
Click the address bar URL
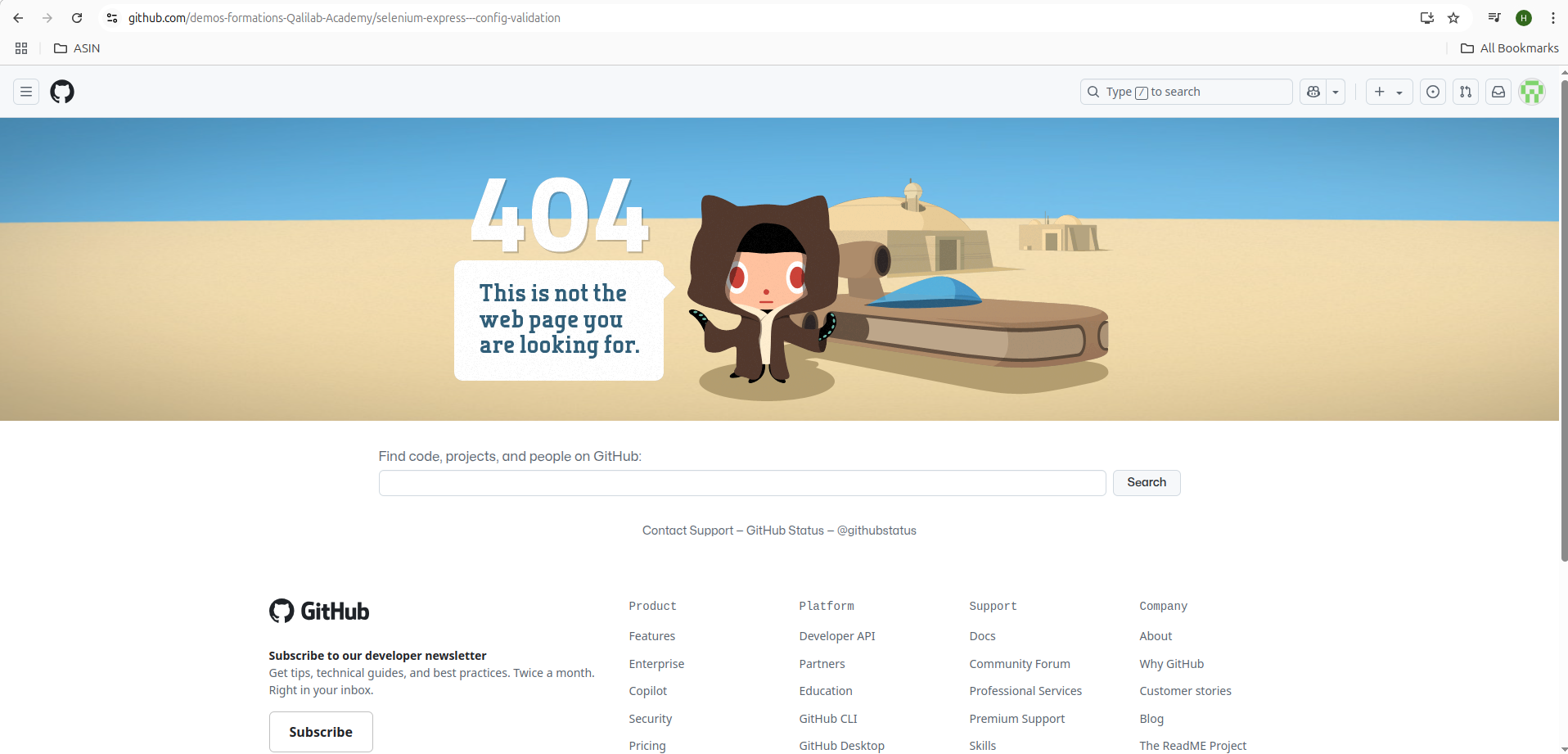345,18
